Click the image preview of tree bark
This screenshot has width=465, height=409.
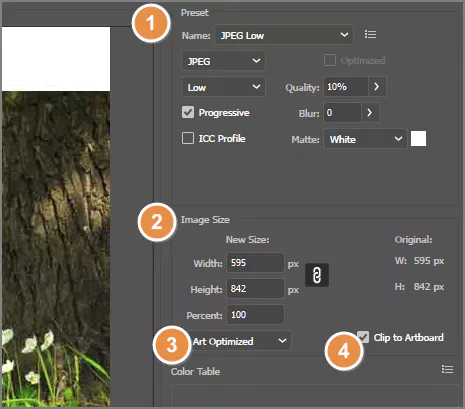click(x=56, y=249)
